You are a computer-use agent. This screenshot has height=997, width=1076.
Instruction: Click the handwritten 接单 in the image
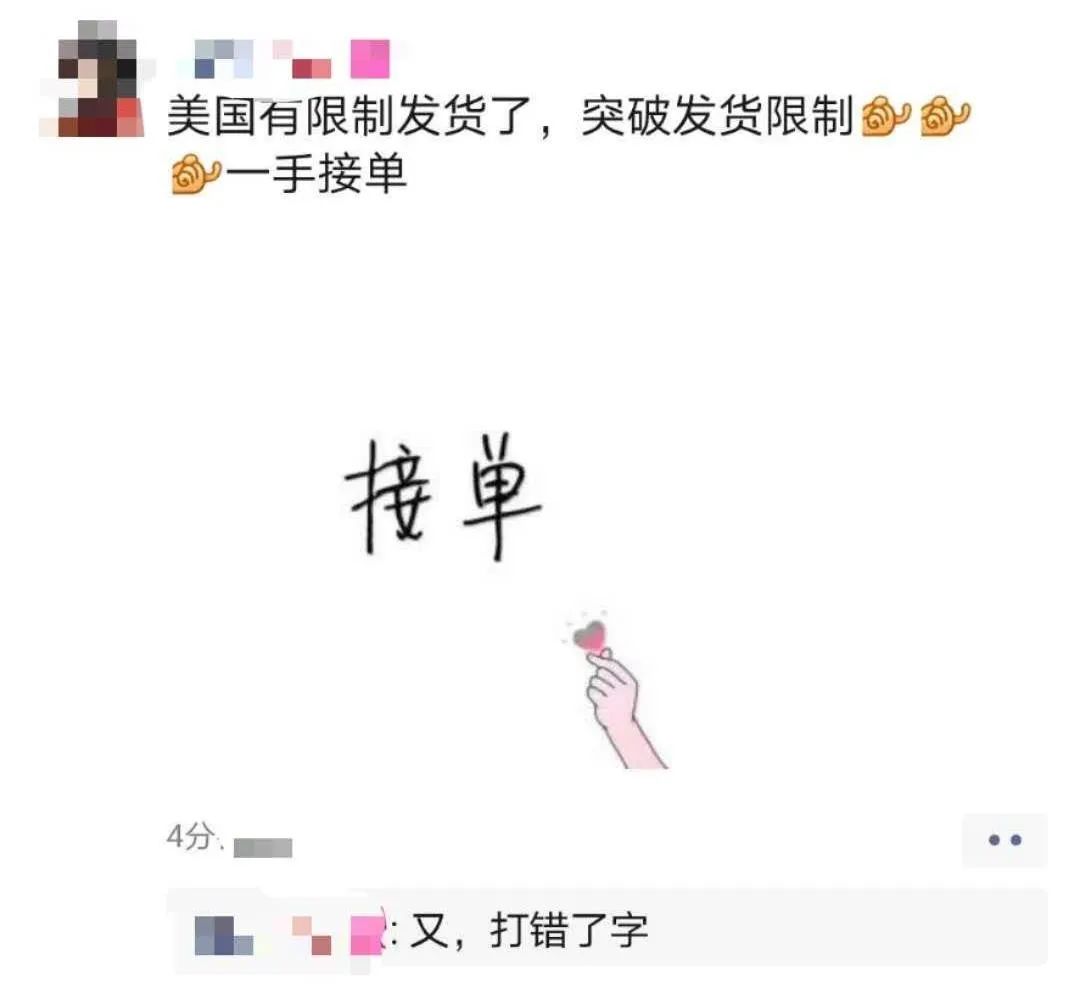tap(443, 495)
